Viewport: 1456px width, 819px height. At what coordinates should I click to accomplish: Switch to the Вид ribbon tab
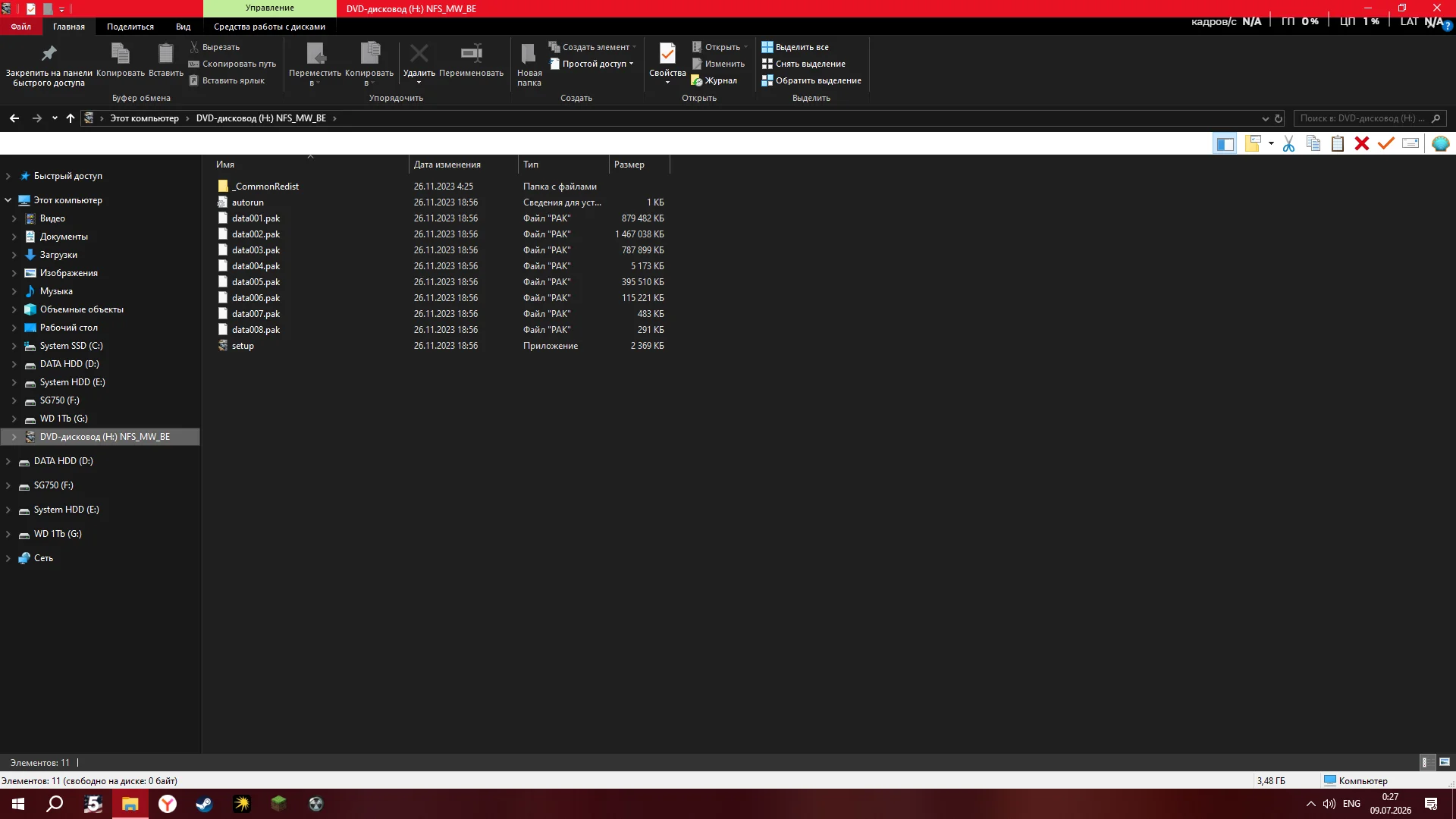184,27
